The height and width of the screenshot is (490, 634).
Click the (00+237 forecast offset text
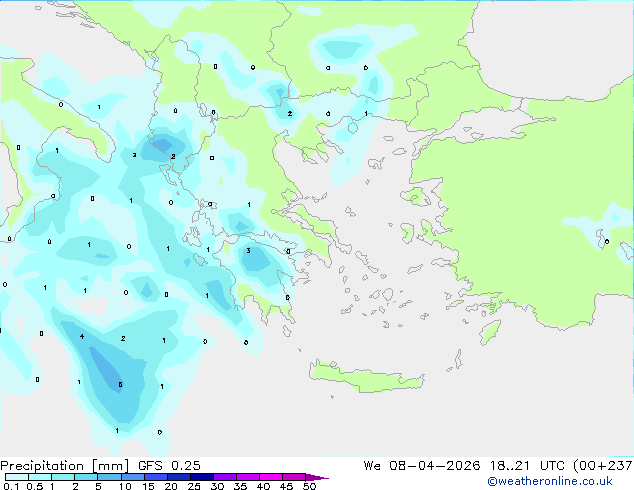point(603,466)
